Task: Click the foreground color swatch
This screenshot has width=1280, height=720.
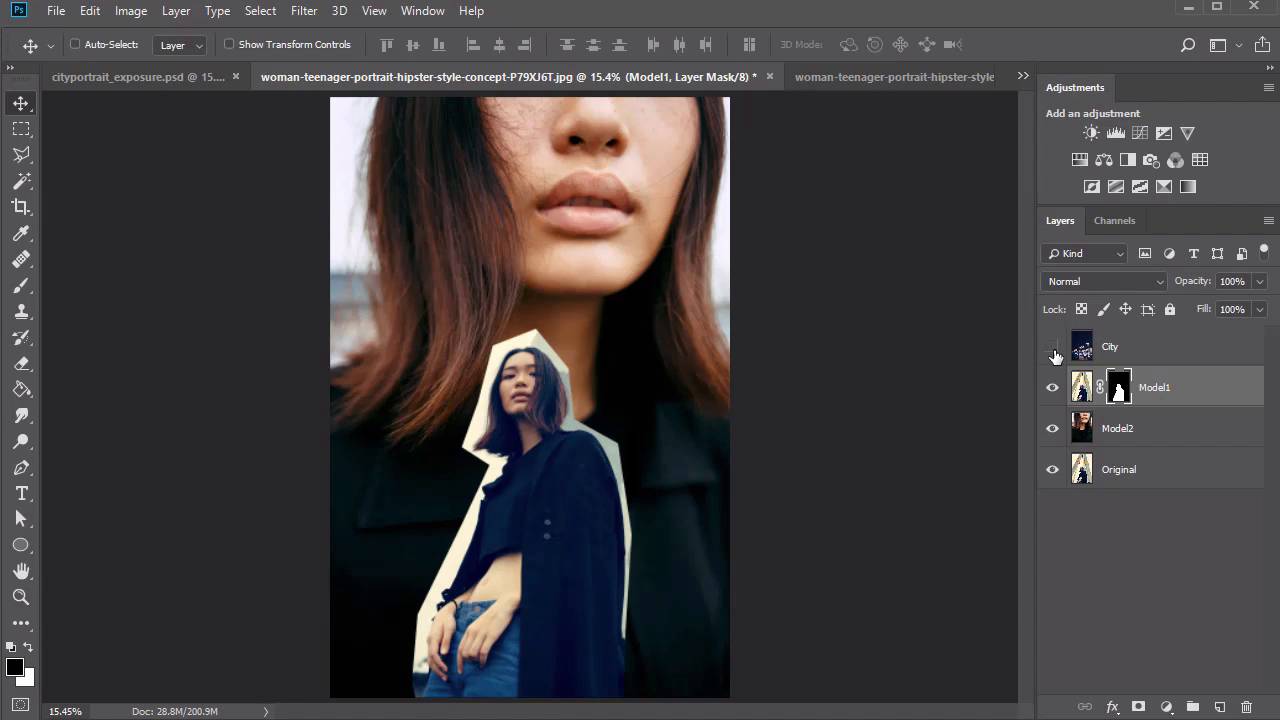Action: point(14,668)
